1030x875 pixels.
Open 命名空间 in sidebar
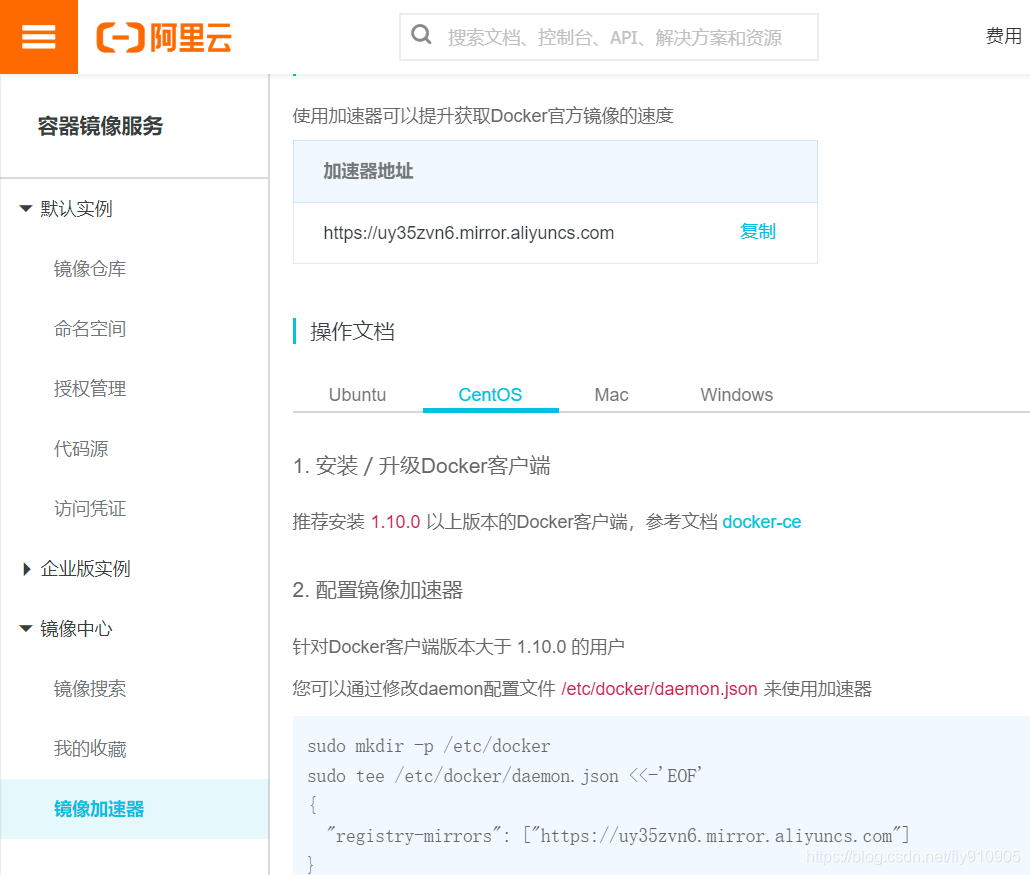click(x=90, y=328)
